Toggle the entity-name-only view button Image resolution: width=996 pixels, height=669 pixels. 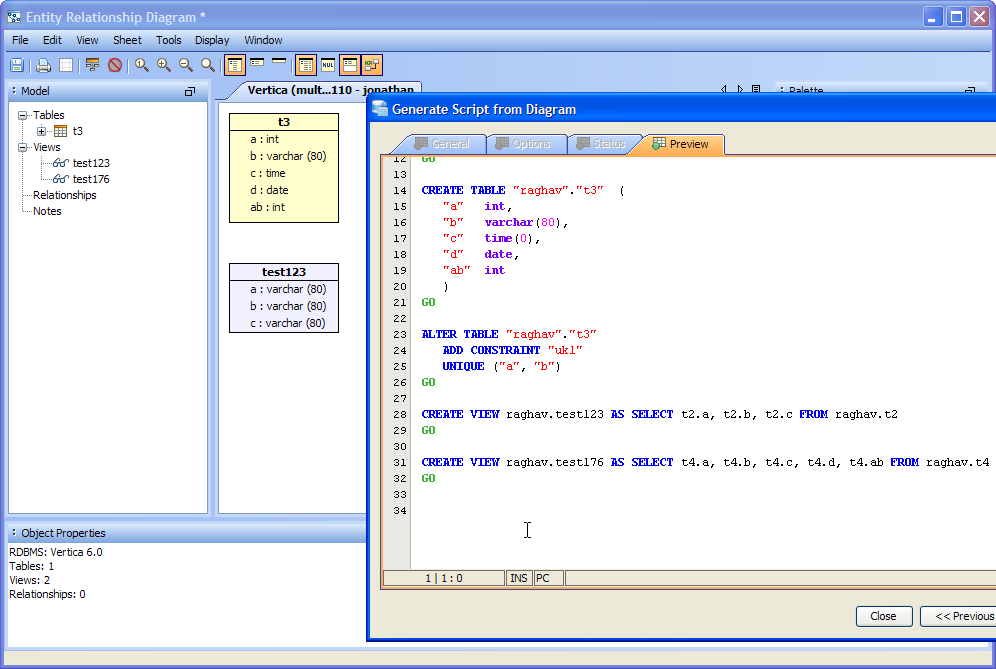(x=279, y=63)
